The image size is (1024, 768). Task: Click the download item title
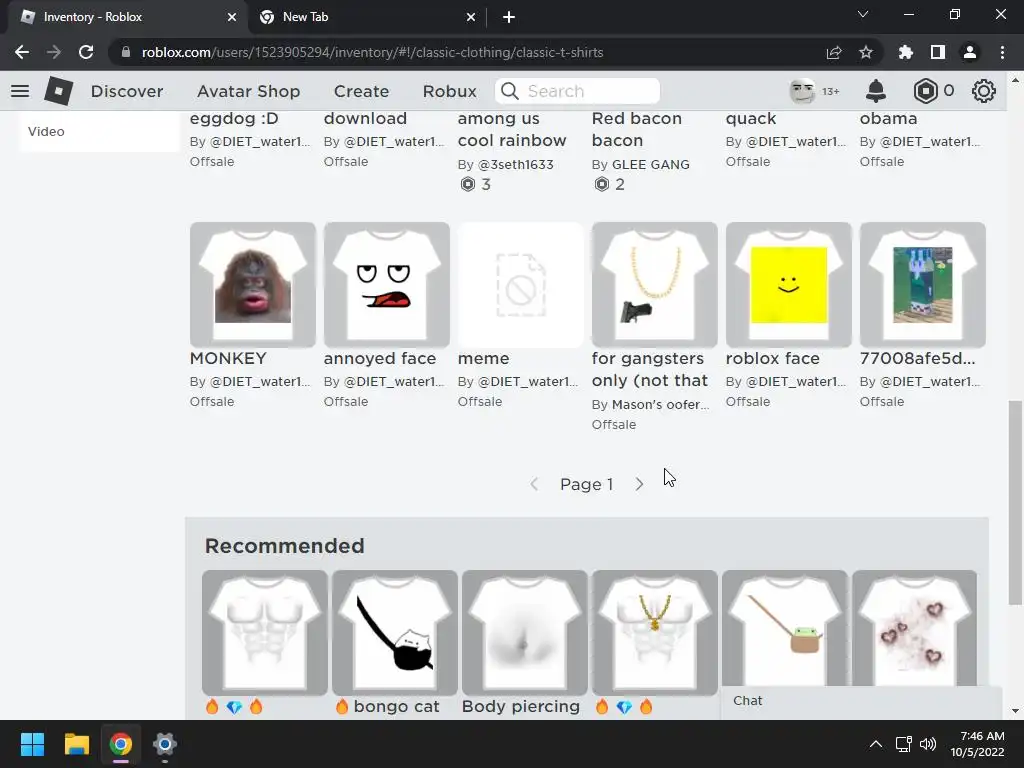tap(365, 119)
